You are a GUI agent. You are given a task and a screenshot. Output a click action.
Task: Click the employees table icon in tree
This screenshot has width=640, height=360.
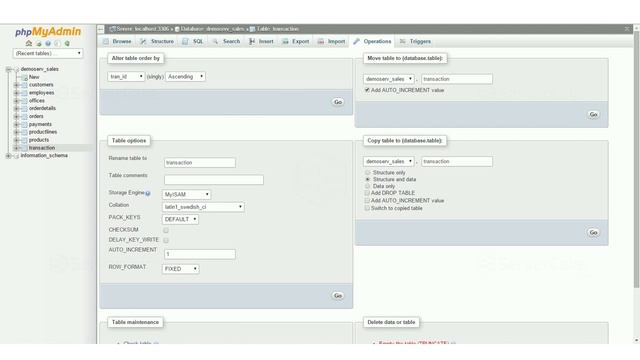click(x=24, y=93)
